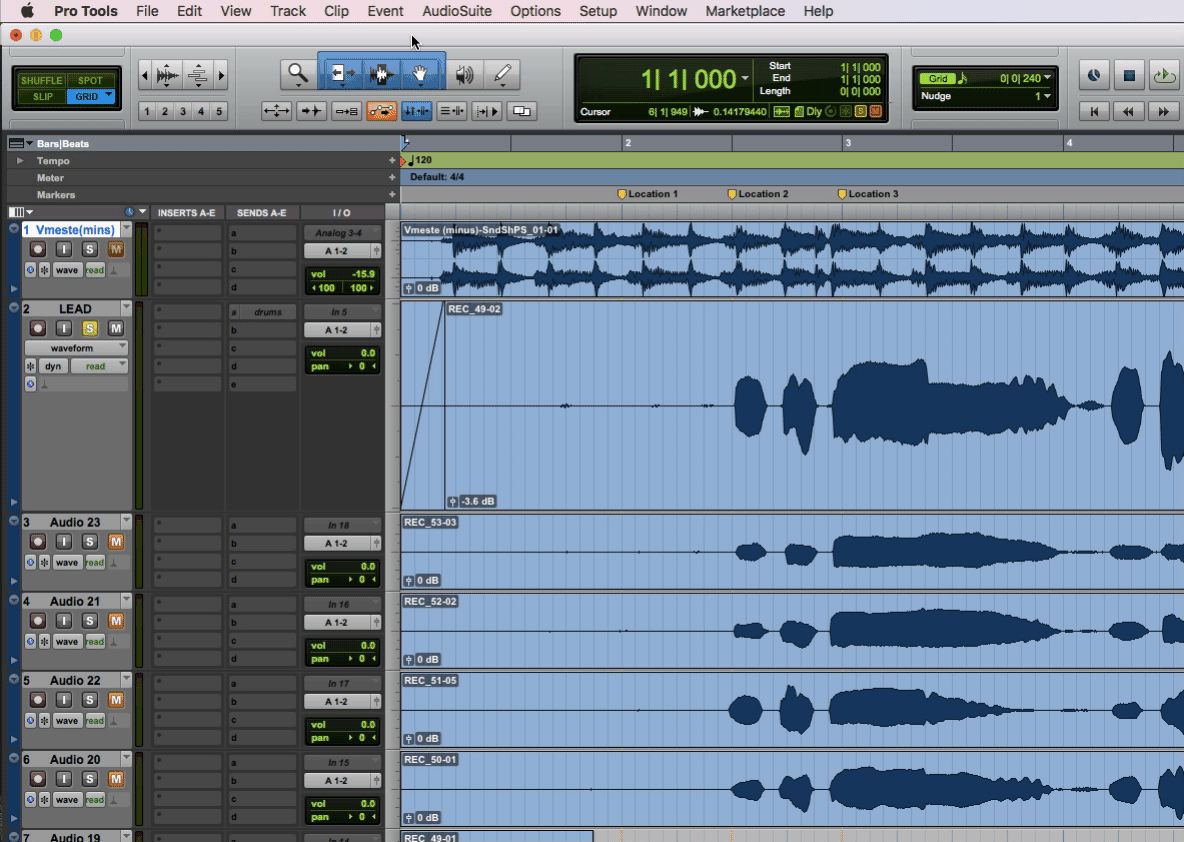1184x842 pixels.
Task: Open LEAD track waveform view selector
Action: click(x=76, y=348)
